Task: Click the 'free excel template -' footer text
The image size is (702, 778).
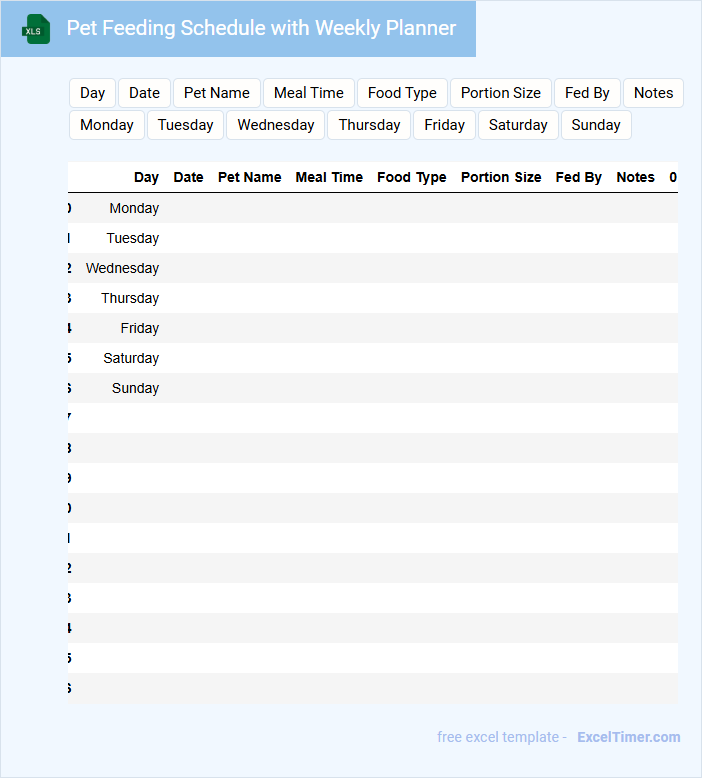Action: click(502, 737)
